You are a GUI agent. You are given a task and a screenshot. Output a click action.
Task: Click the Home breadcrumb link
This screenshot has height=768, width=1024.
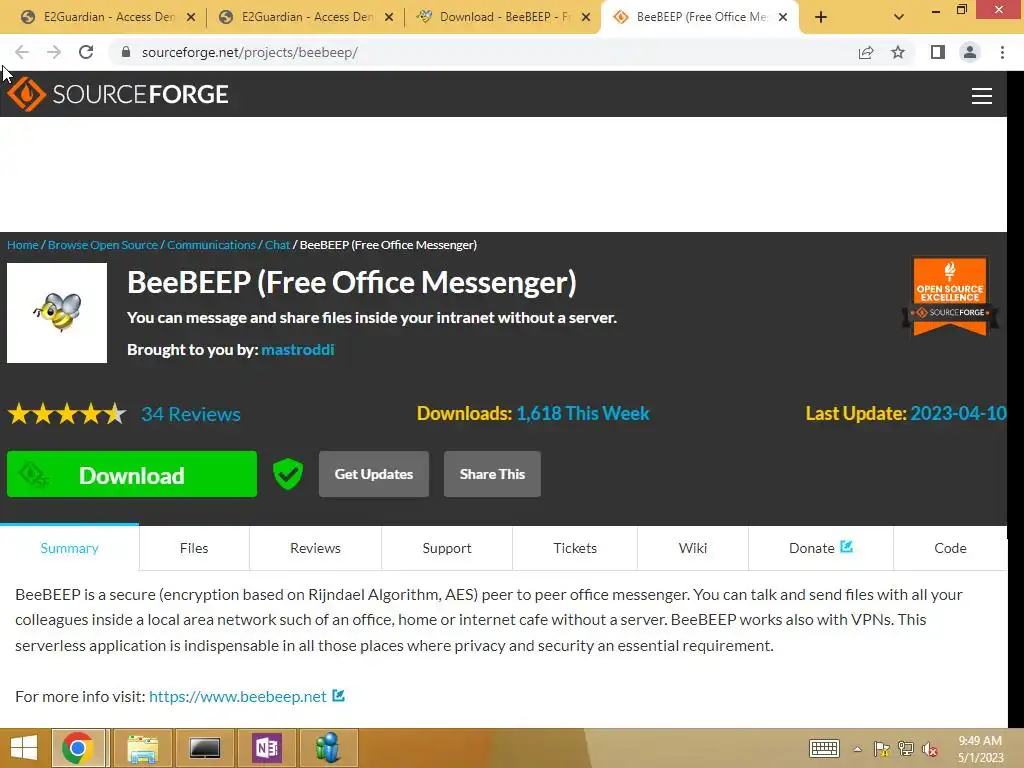point(23,245)
